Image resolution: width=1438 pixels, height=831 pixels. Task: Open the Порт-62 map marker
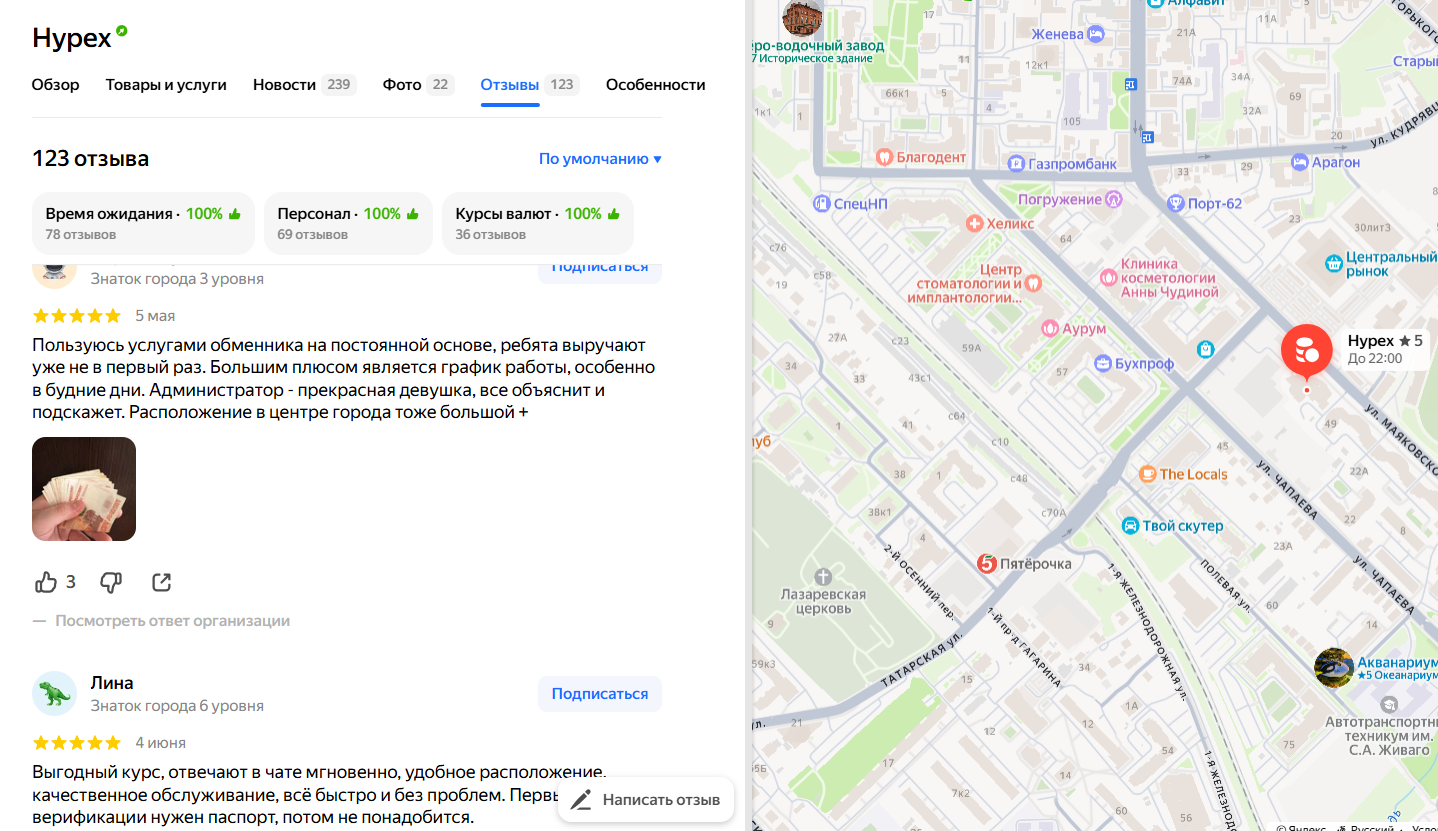(1176, 204)
